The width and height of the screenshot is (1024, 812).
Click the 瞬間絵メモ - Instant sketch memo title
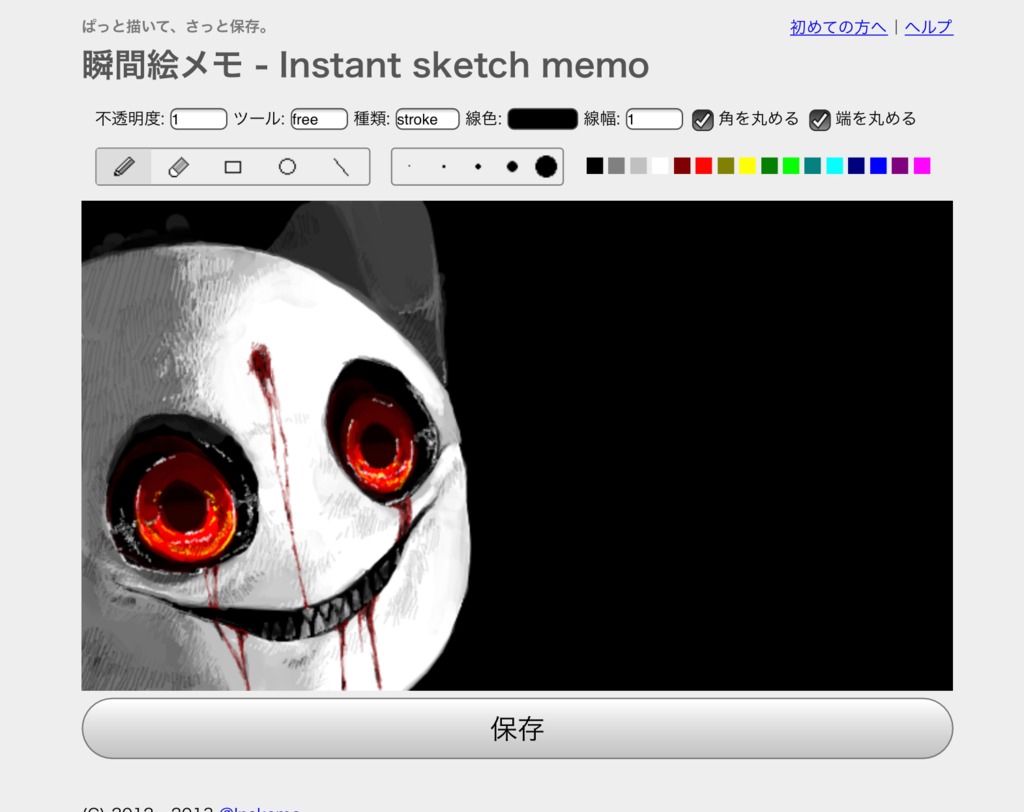coord(366,65)
